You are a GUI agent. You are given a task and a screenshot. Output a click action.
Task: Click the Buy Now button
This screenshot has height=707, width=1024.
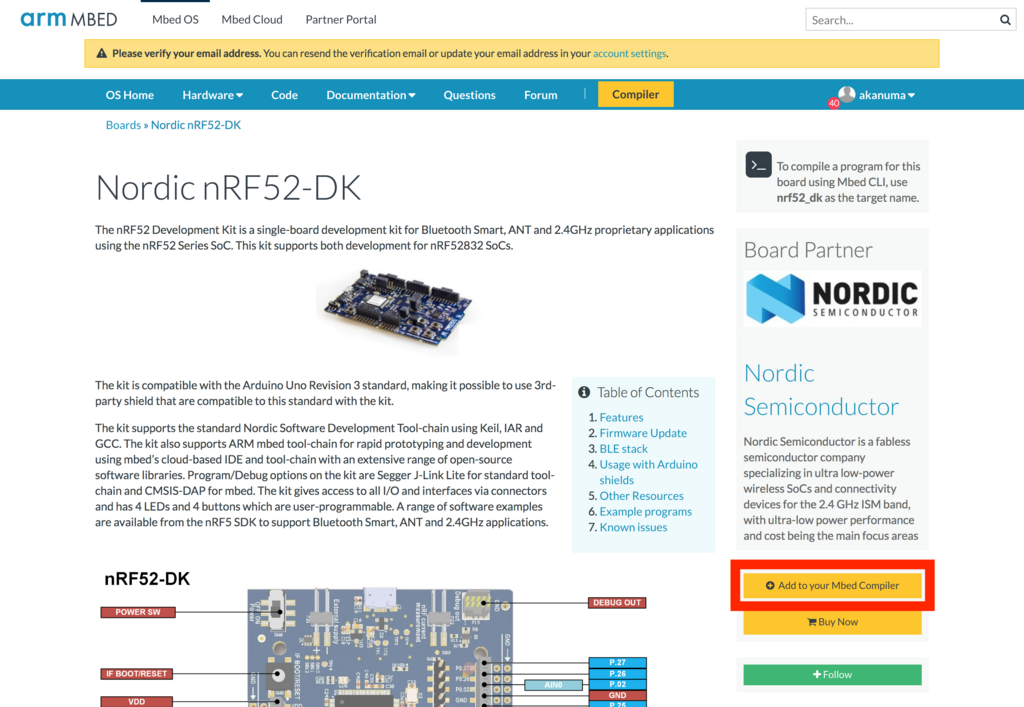[833, 622]
